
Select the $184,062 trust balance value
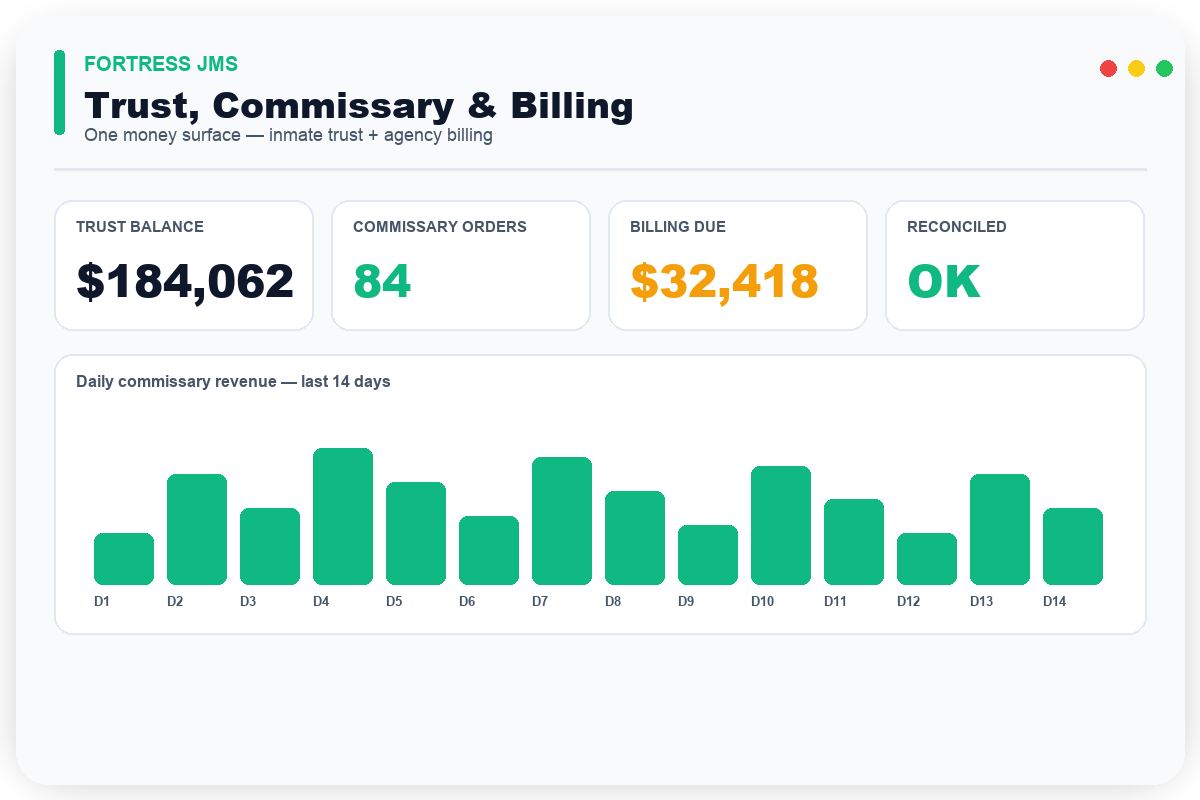[x=185, y=282]
